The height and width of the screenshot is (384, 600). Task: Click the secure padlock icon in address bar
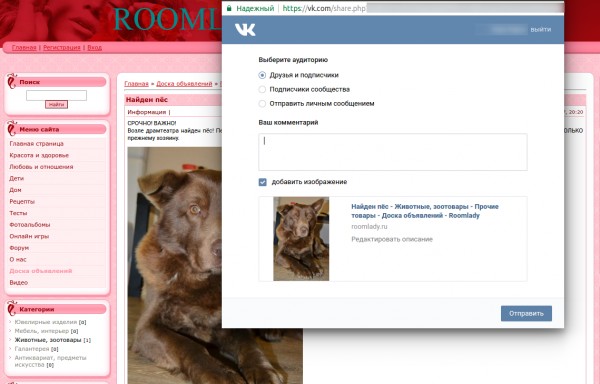click(229, 8)
